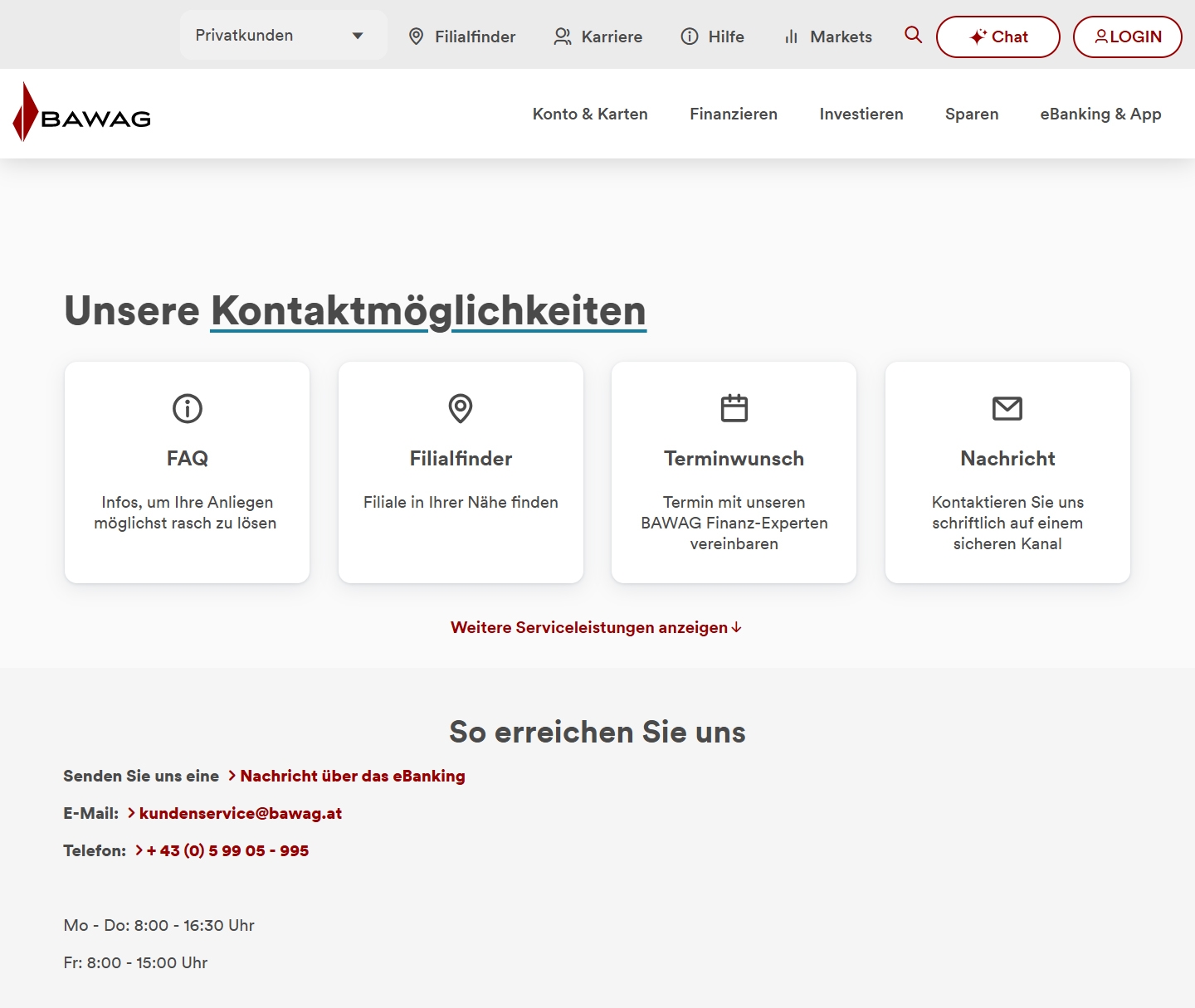Click kundenservice@bawag.at email link

pyautogui.click(x=241, y=813)
